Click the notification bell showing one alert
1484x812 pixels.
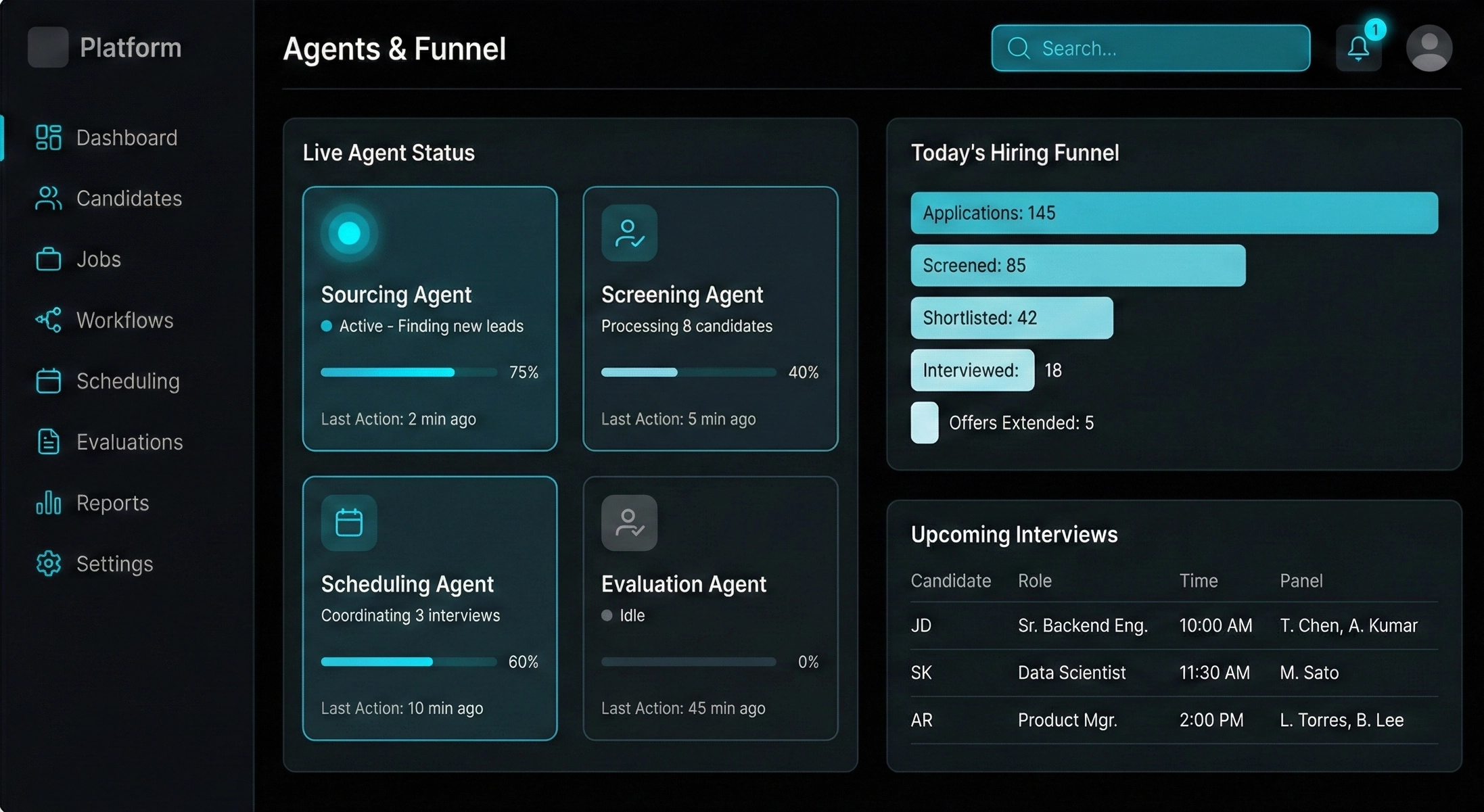[x=1358, y=47]
